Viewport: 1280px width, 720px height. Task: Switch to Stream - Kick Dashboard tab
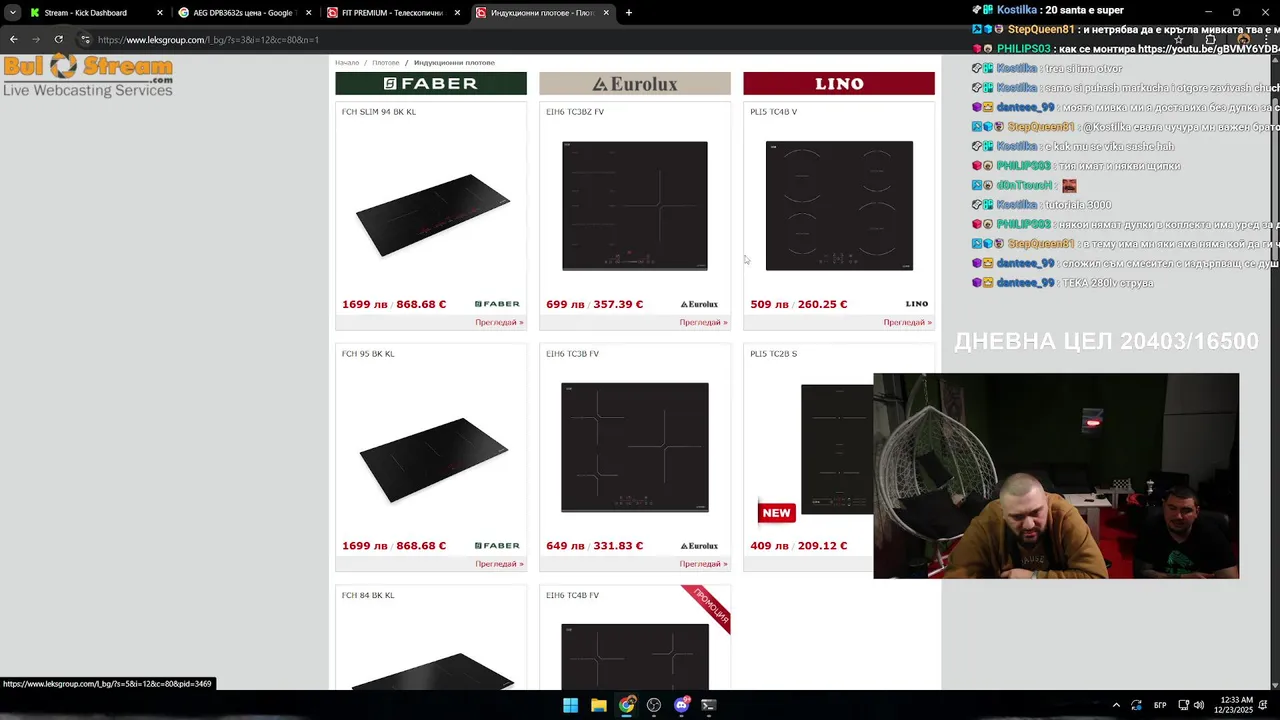coord(85,13)
